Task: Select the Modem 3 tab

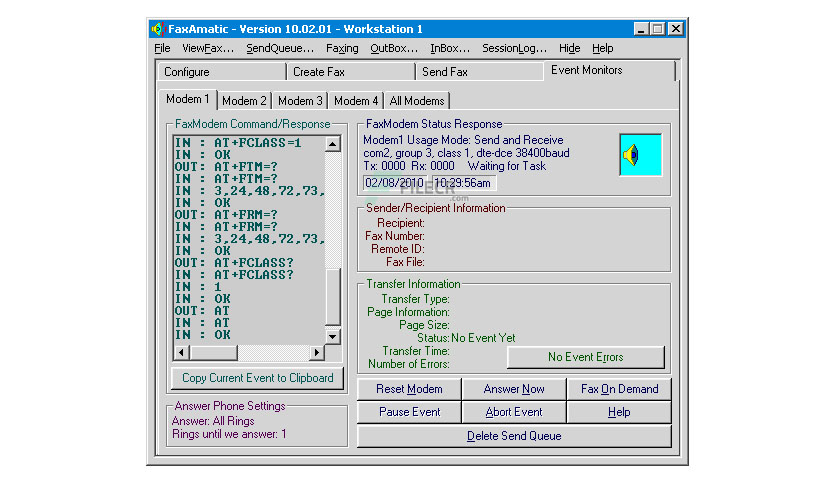Action: pyautogui.click(x=300, y=101)
